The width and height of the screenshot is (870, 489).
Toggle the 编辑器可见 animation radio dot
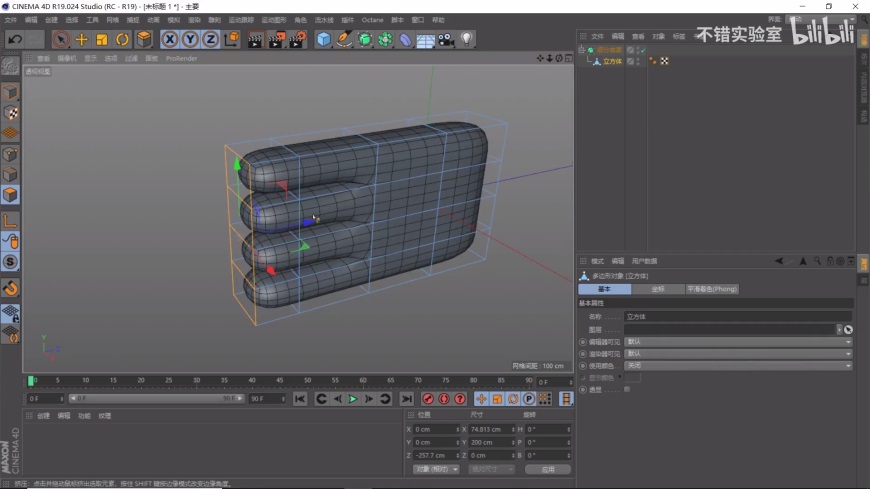point(583,341)
